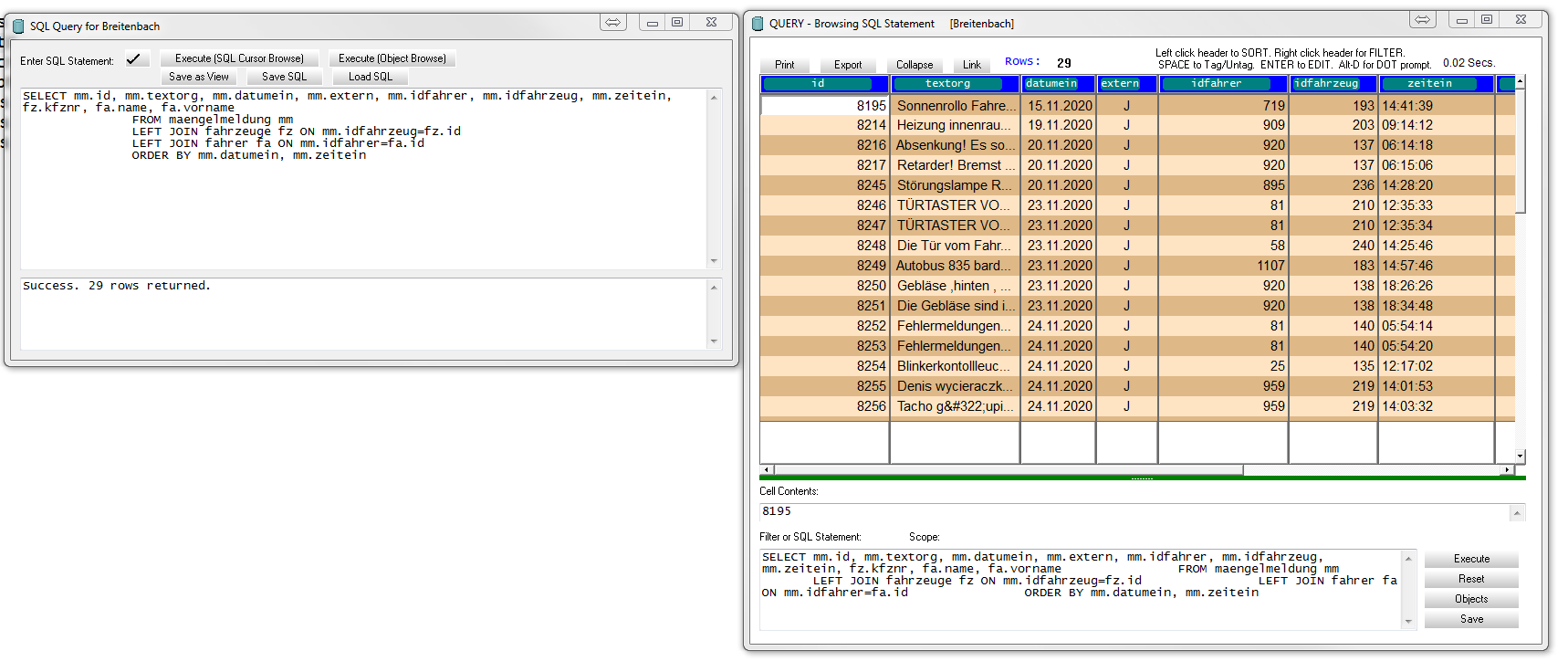Click the Collapse button
The width and height of the screenshot is (1568, 672).
coord(914,65)
